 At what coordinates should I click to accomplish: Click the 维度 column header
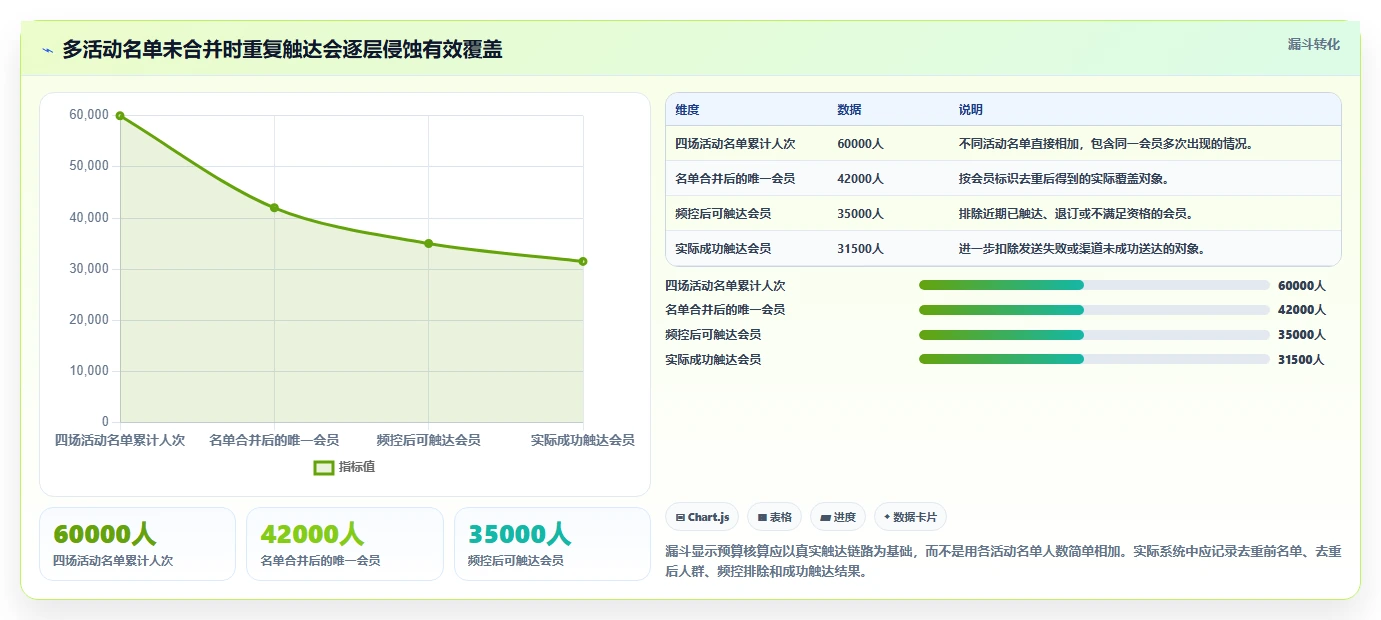(x=687, y=110)
